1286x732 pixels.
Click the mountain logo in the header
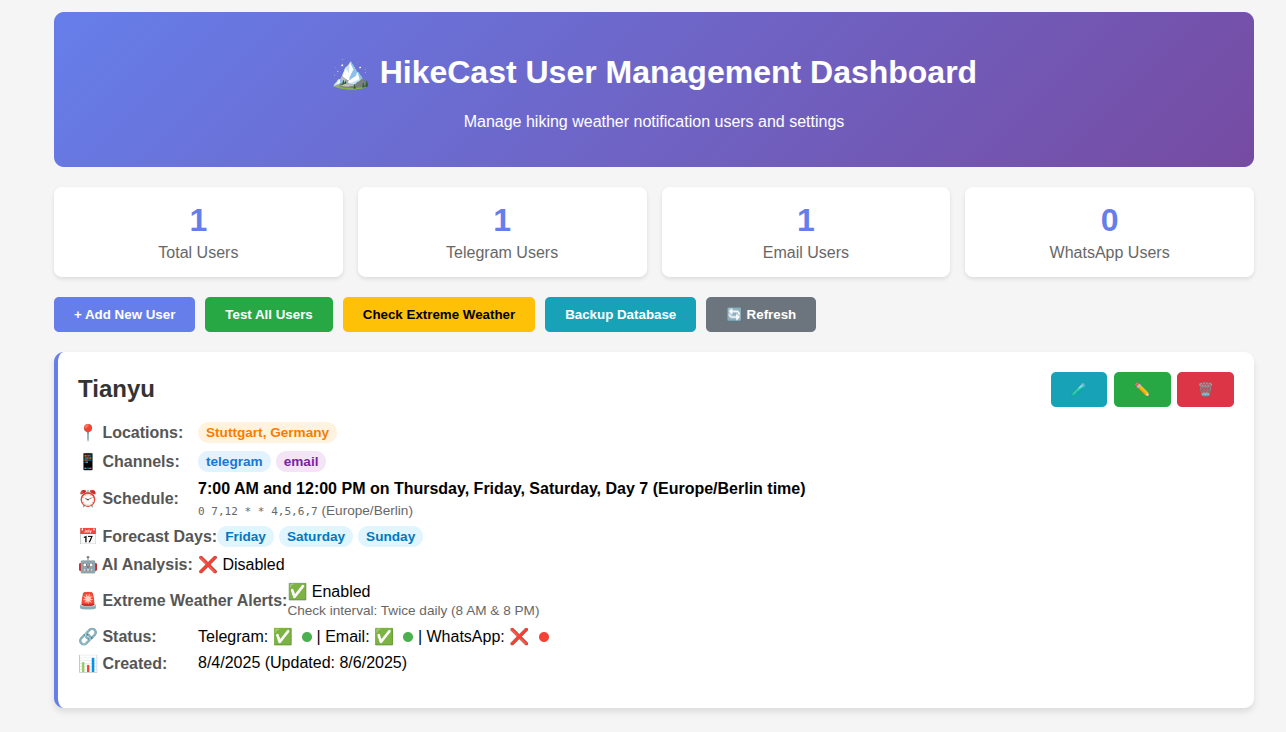[x=350, y=73]
